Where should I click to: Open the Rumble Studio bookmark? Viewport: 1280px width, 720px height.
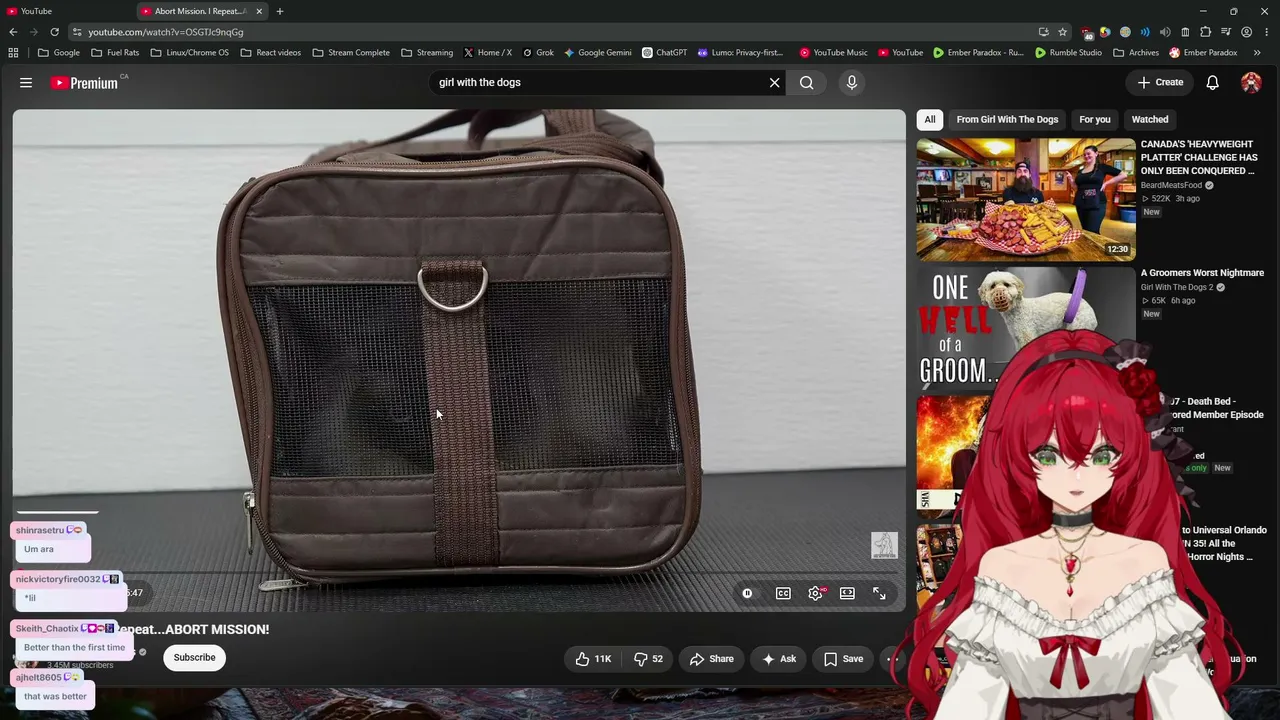coord(1069,53)
